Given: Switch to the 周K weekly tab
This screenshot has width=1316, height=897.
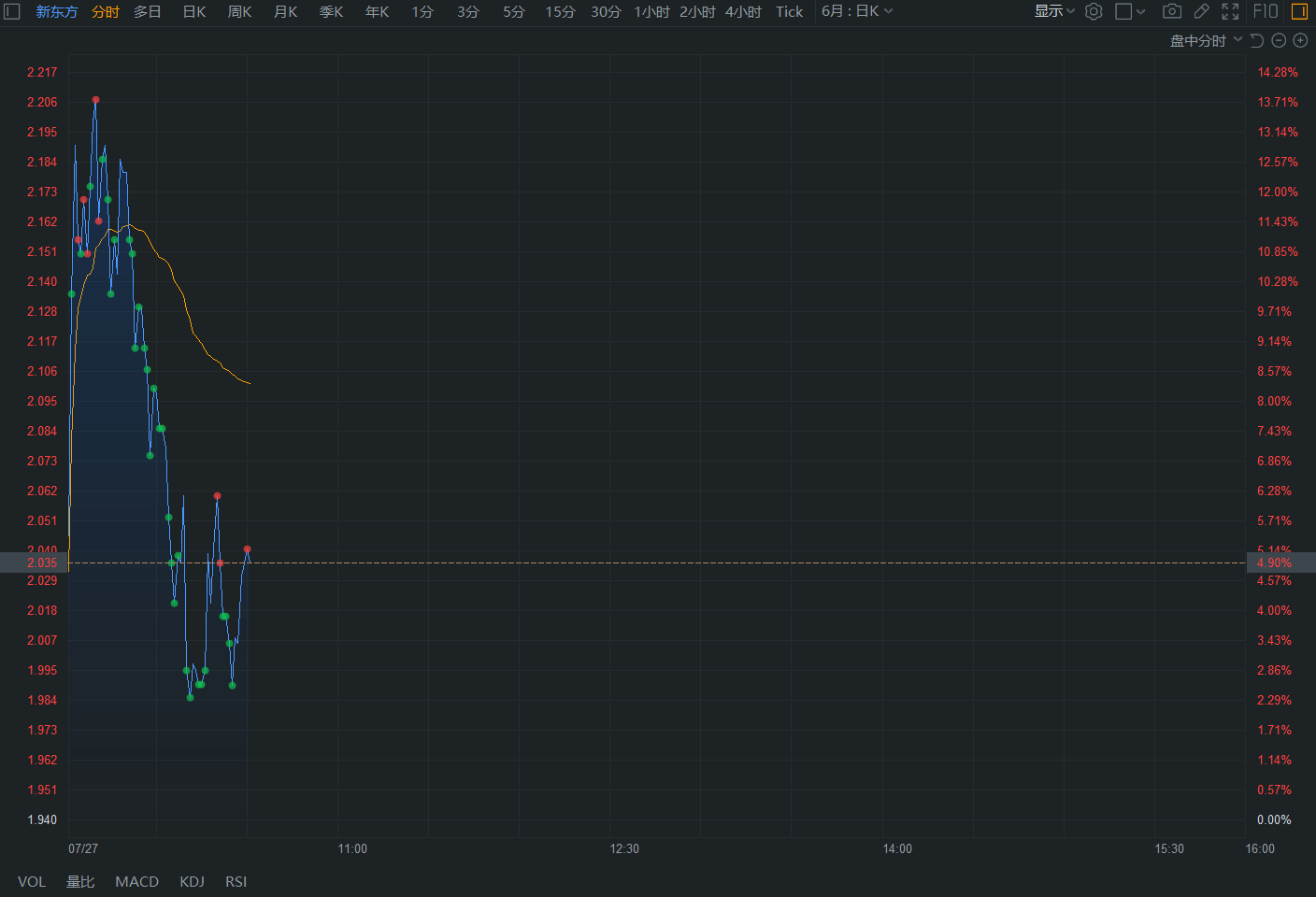Looking at the screenshot, I should (240, 12).
